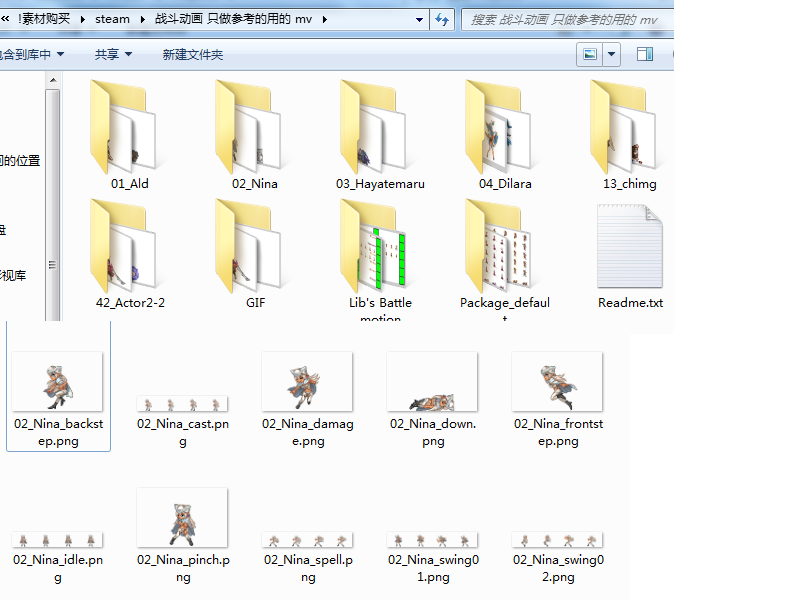Viewport: 800px width, 600px height.
Task: Open the 包含到库中 menu
Action: (x=32, y=54)
